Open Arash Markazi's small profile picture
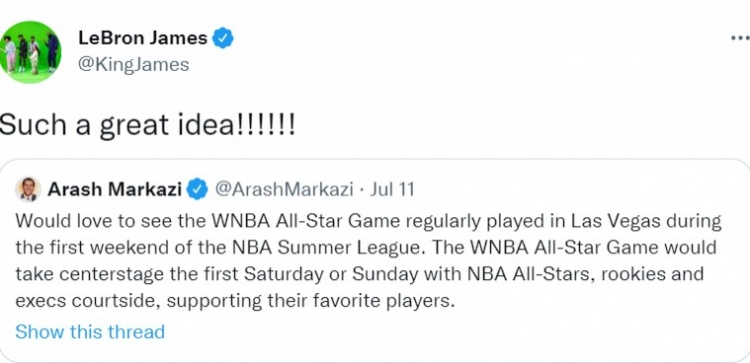Viewport: 750px width, 363px height. pos(28,189)
